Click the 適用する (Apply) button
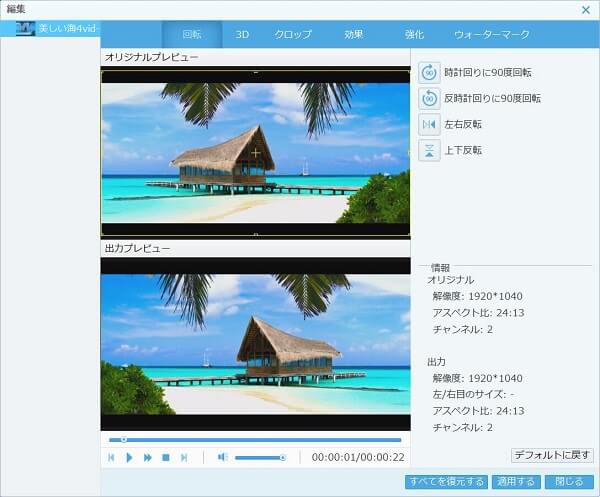Screen dimensions: 600x497 (517, 481)
